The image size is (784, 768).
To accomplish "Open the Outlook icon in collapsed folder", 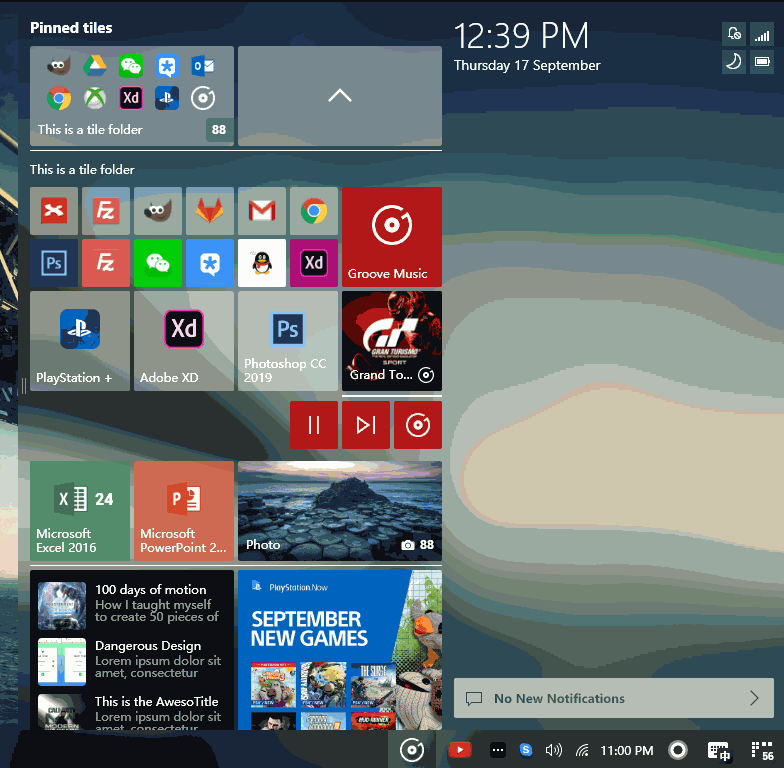I will click(203, 66).
